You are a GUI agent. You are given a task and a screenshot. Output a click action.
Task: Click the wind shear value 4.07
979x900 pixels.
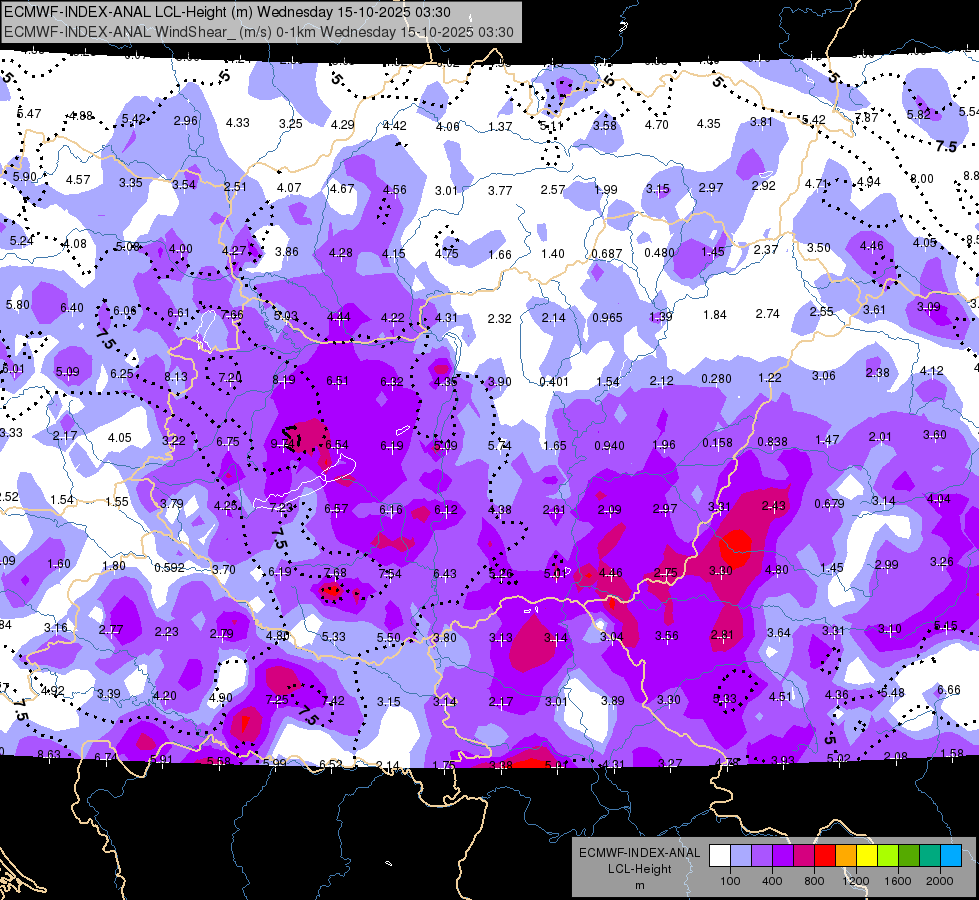pos(289,187)
